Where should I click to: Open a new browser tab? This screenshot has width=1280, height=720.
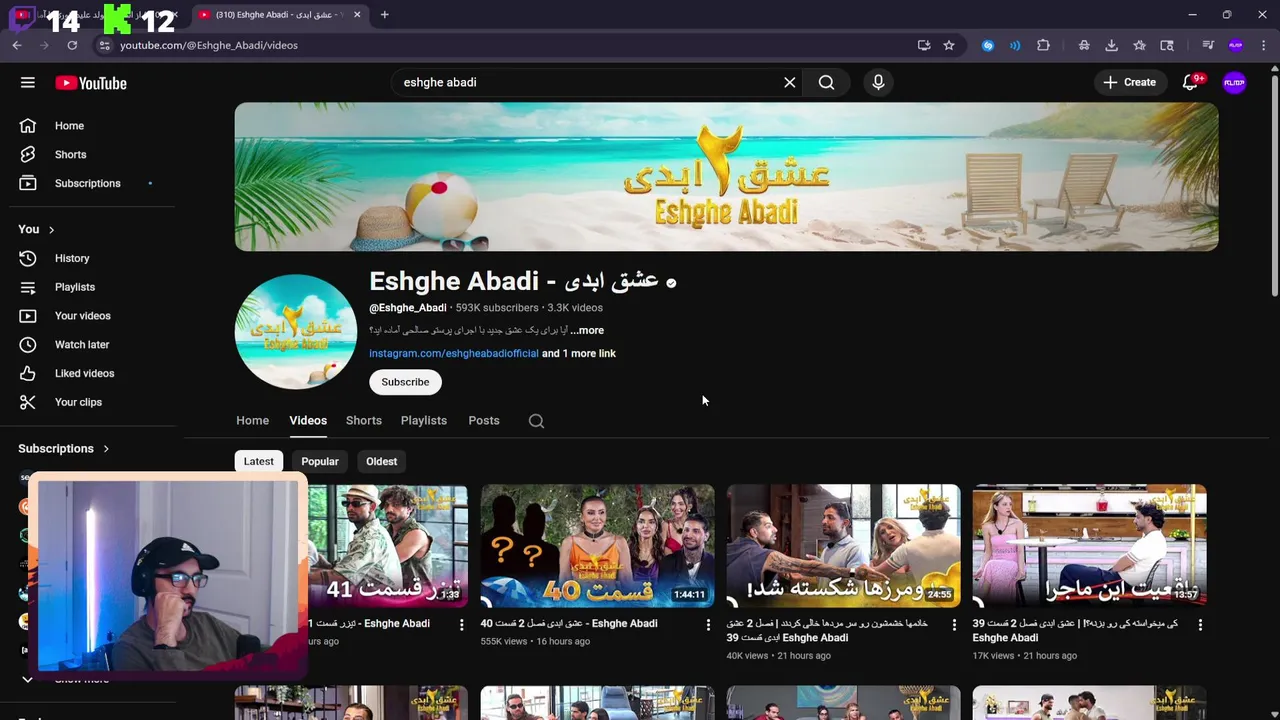[384, 15]
